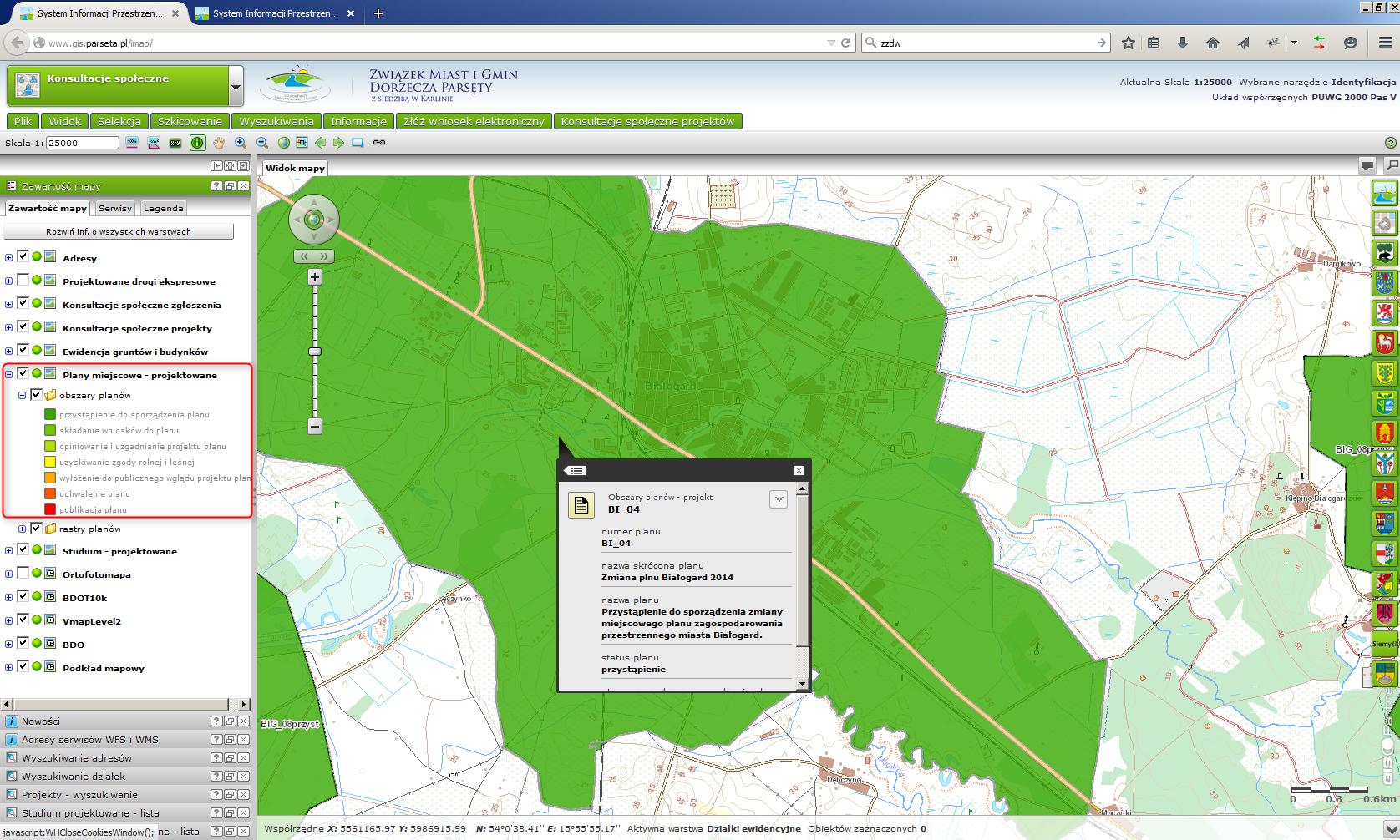Screen dimensions: 1400x840
Task: Collapse Plany miejscowe - projektowane node
Action: (x=8, y=375)
